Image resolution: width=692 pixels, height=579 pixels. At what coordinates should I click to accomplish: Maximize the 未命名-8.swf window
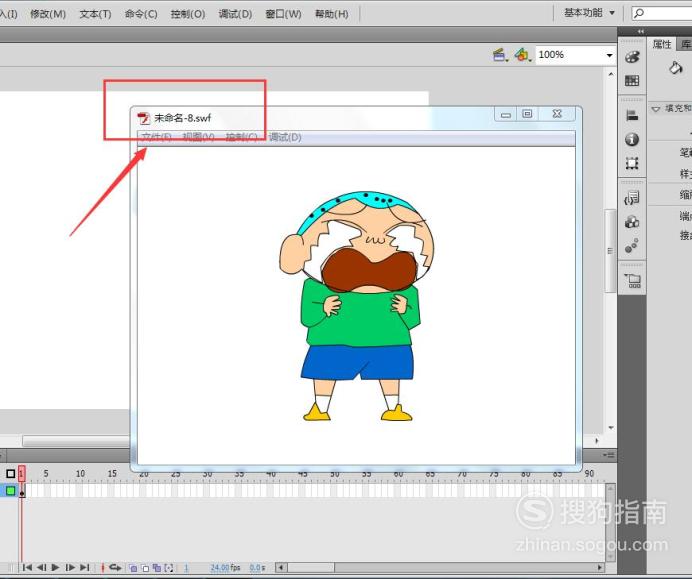[x=527, y=114]
